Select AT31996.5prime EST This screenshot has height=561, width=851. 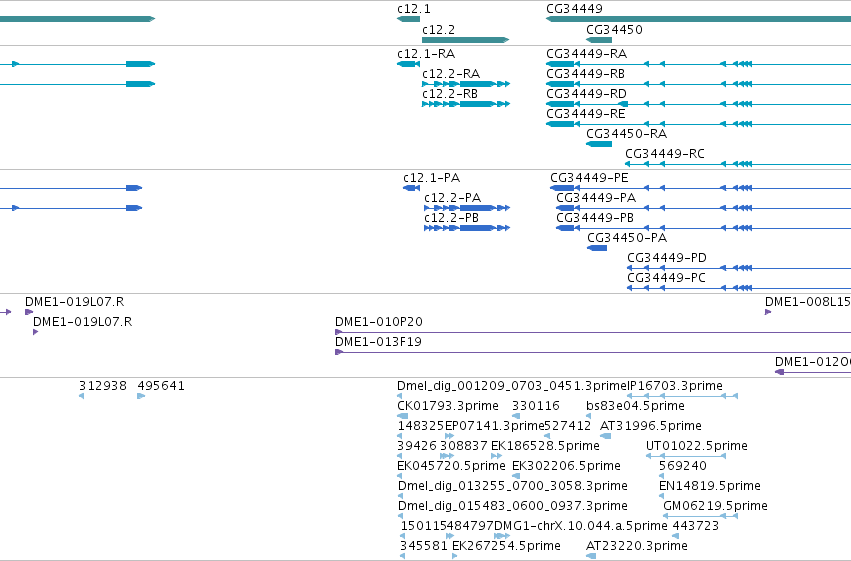click(x=651, y=426)
